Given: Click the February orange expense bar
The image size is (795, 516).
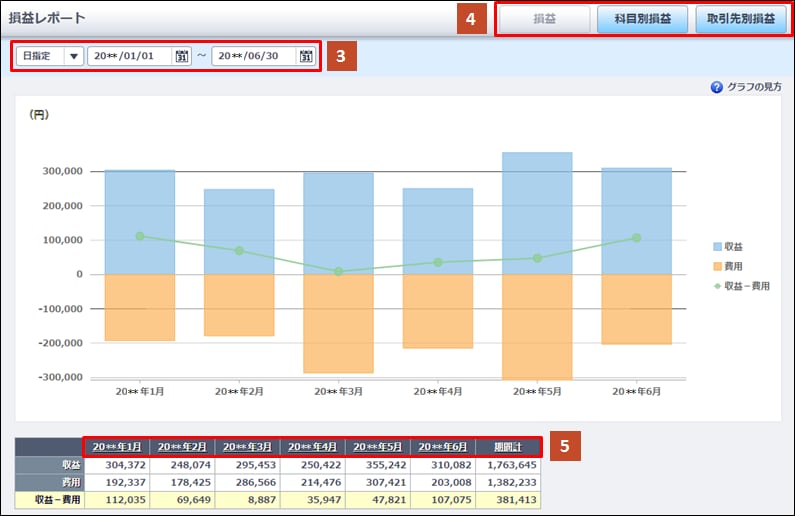Looking at the screenshot, I should tap(239, 305).
